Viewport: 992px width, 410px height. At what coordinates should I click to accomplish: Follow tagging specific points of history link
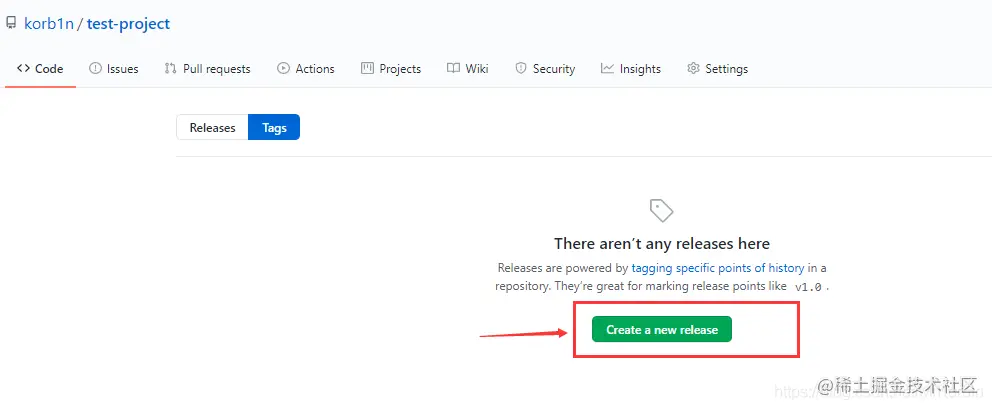(x=718, y=268)
